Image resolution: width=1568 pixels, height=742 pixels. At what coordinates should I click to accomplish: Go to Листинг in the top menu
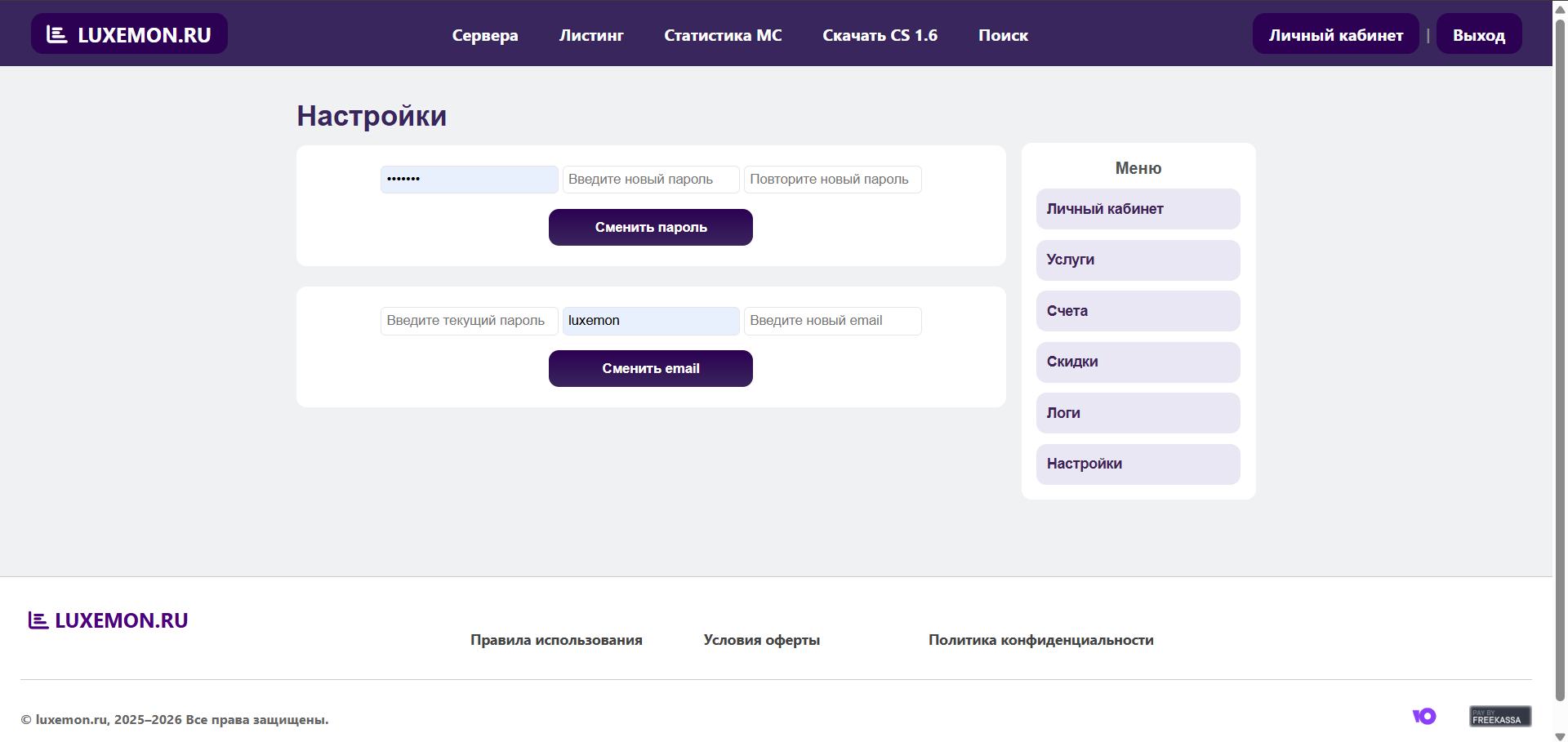coord(590,35)
